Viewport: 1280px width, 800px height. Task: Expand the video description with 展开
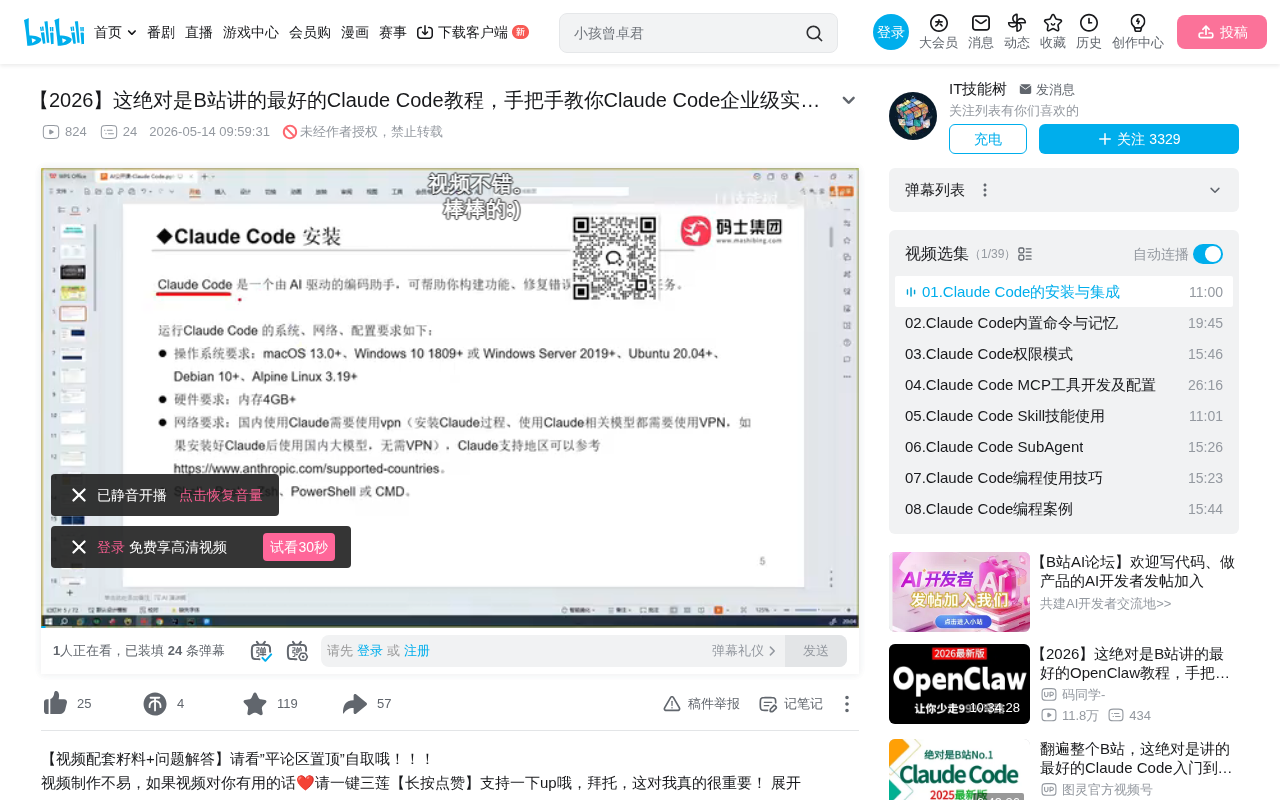pyautogui.click(x=786, y=783)
